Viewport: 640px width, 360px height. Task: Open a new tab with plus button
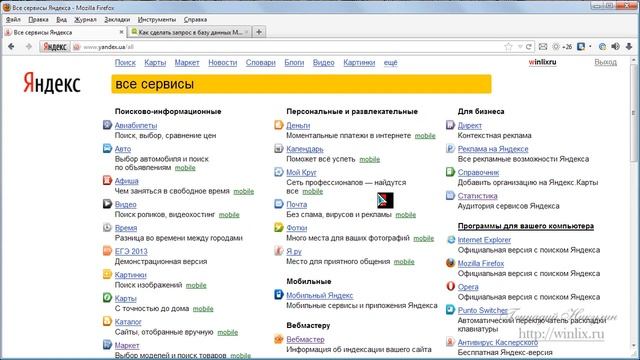(x=259, y=32)
